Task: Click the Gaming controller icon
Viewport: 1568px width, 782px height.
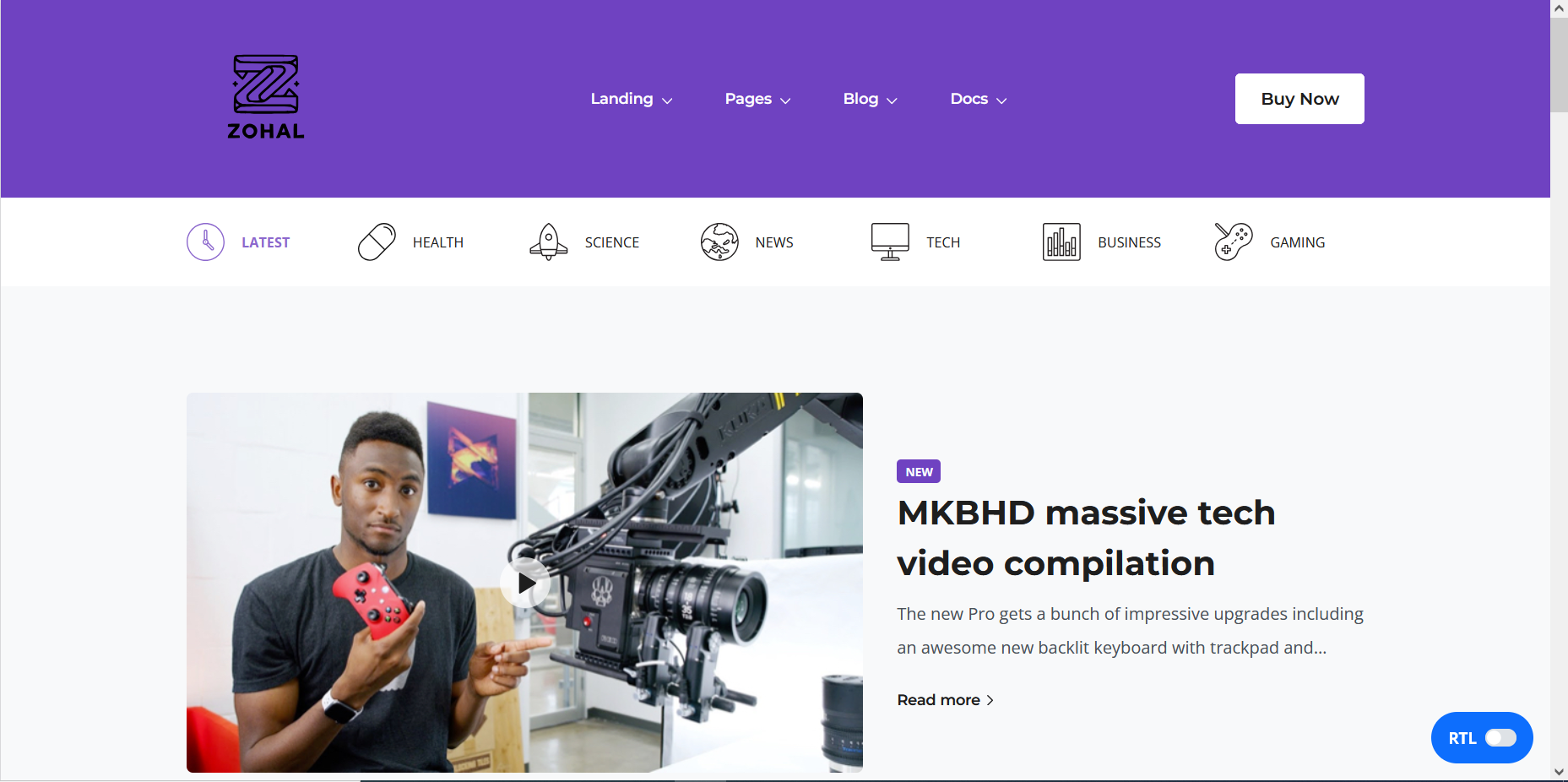Action: click(x=1233, y=242)
